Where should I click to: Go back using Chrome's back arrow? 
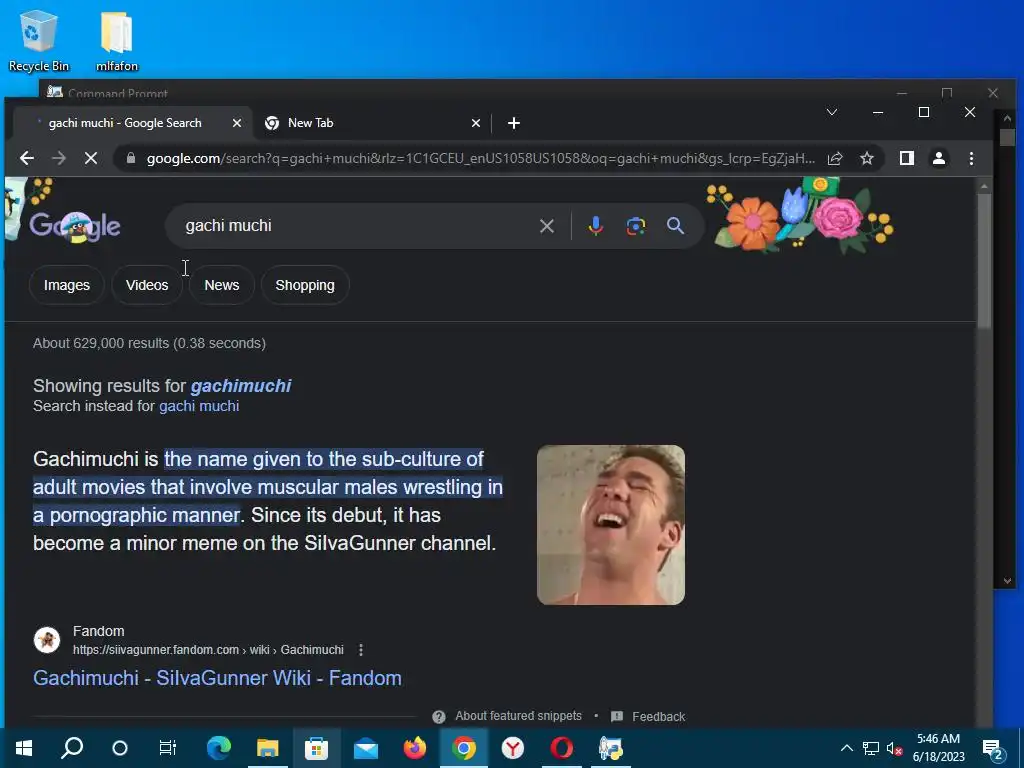27,158
